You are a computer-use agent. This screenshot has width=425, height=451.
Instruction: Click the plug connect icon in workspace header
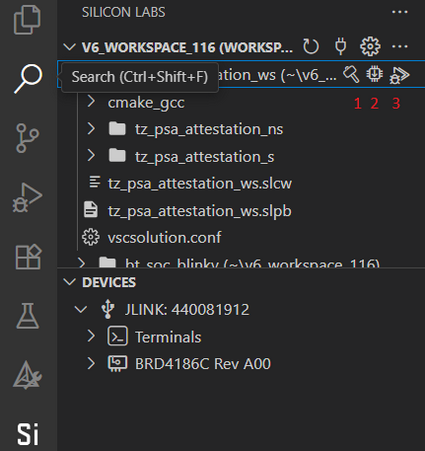(340, 46)
